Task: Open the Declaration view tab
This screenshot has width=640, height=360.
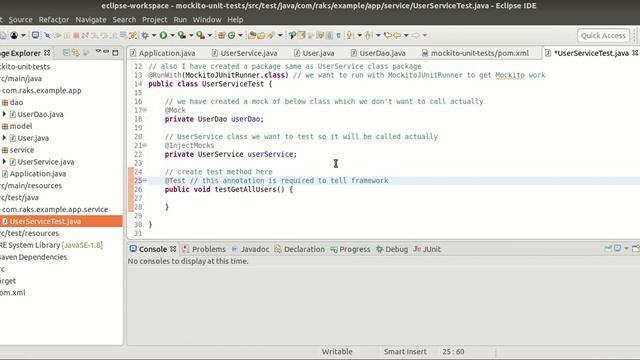Action: 300,249
